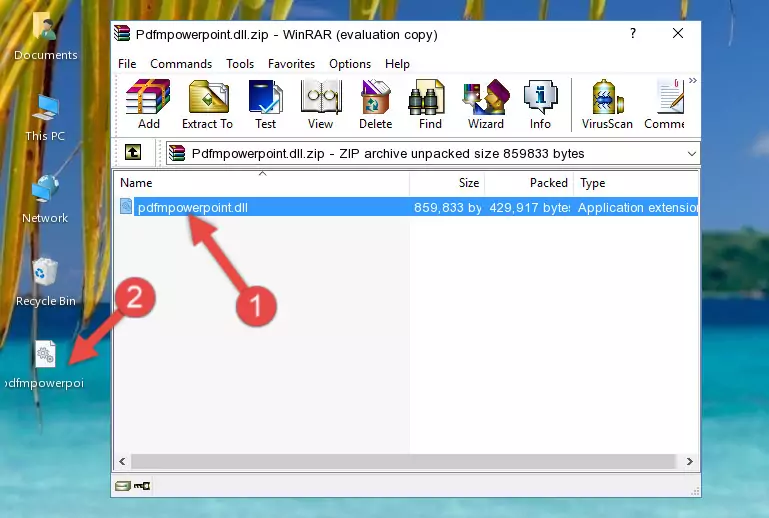769x518 pixels.
Task: Click the pdfmpowerpoint.dll file icon in list
Action: (x=126, y=207)
